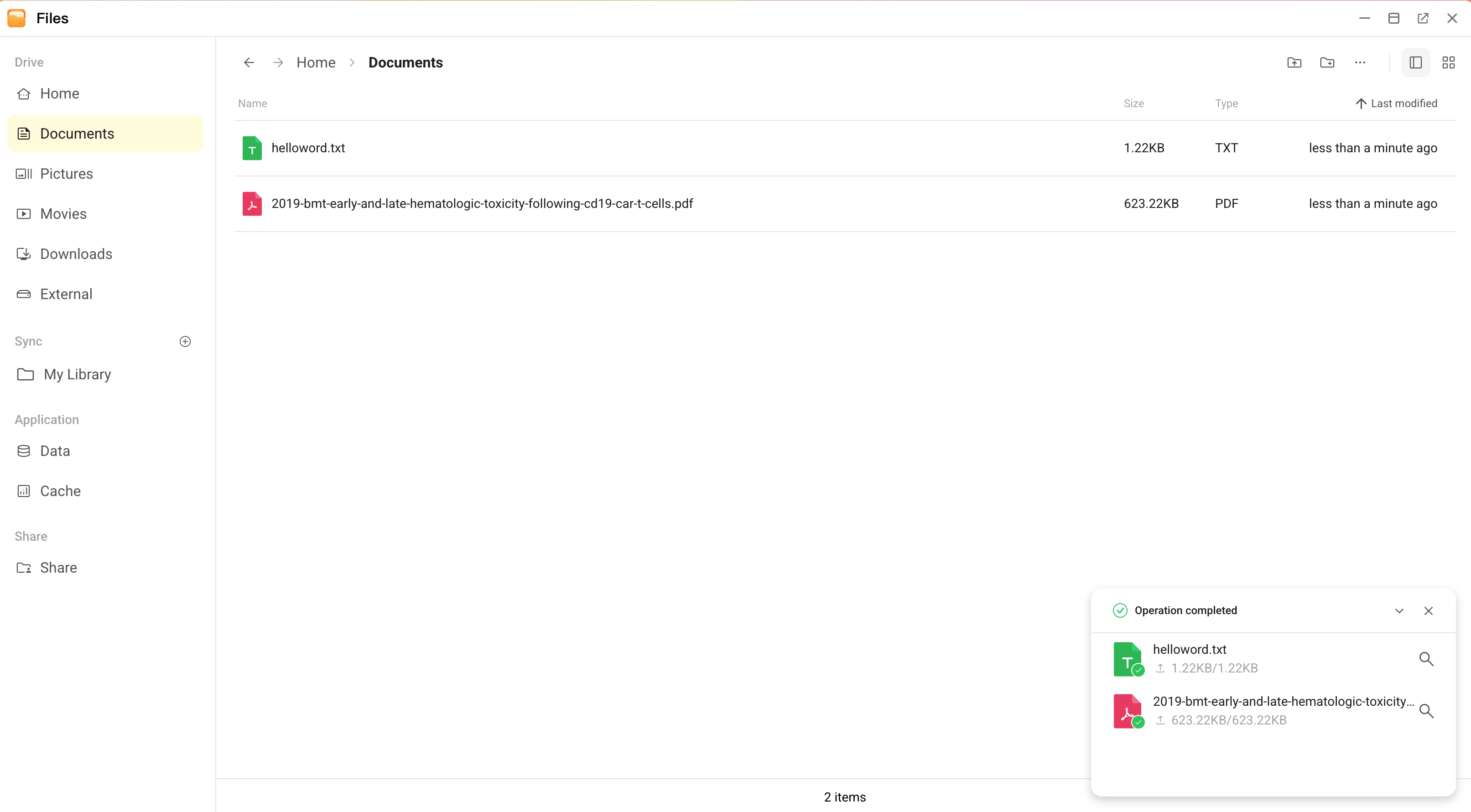
Task: Add a new sync folder with the plus icon
Action: coord(185,341)
